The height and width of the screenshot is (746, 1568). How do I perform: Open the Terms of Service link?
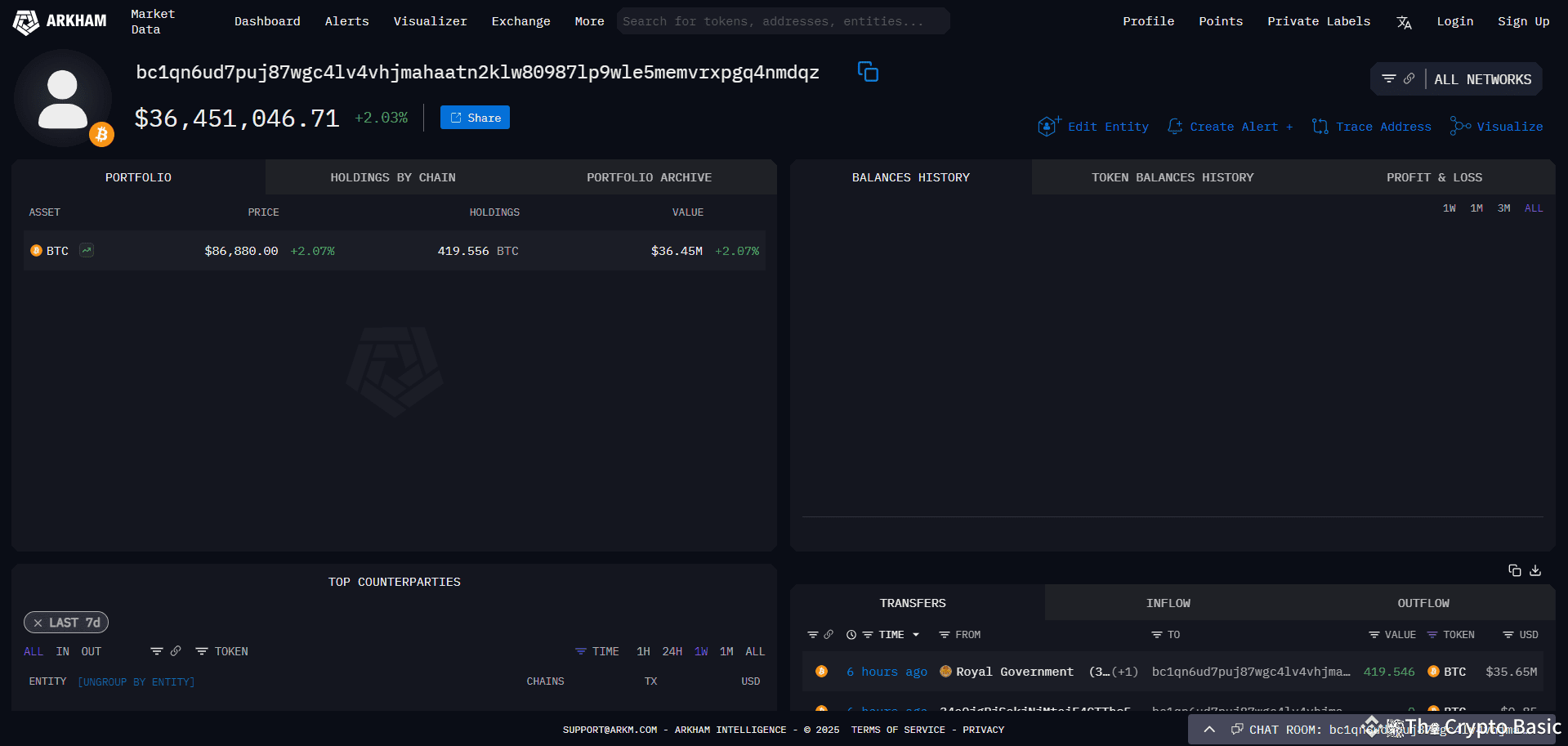[898, 730]
